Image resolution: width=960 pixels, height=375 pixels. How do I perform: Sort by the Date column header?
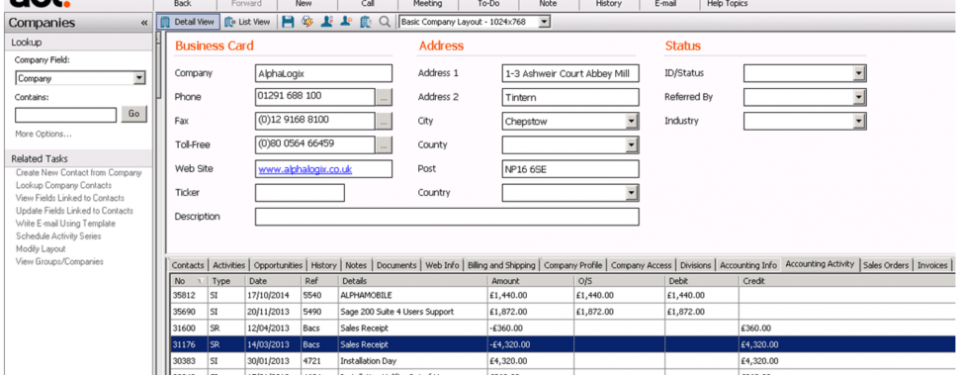coord(273,281)
